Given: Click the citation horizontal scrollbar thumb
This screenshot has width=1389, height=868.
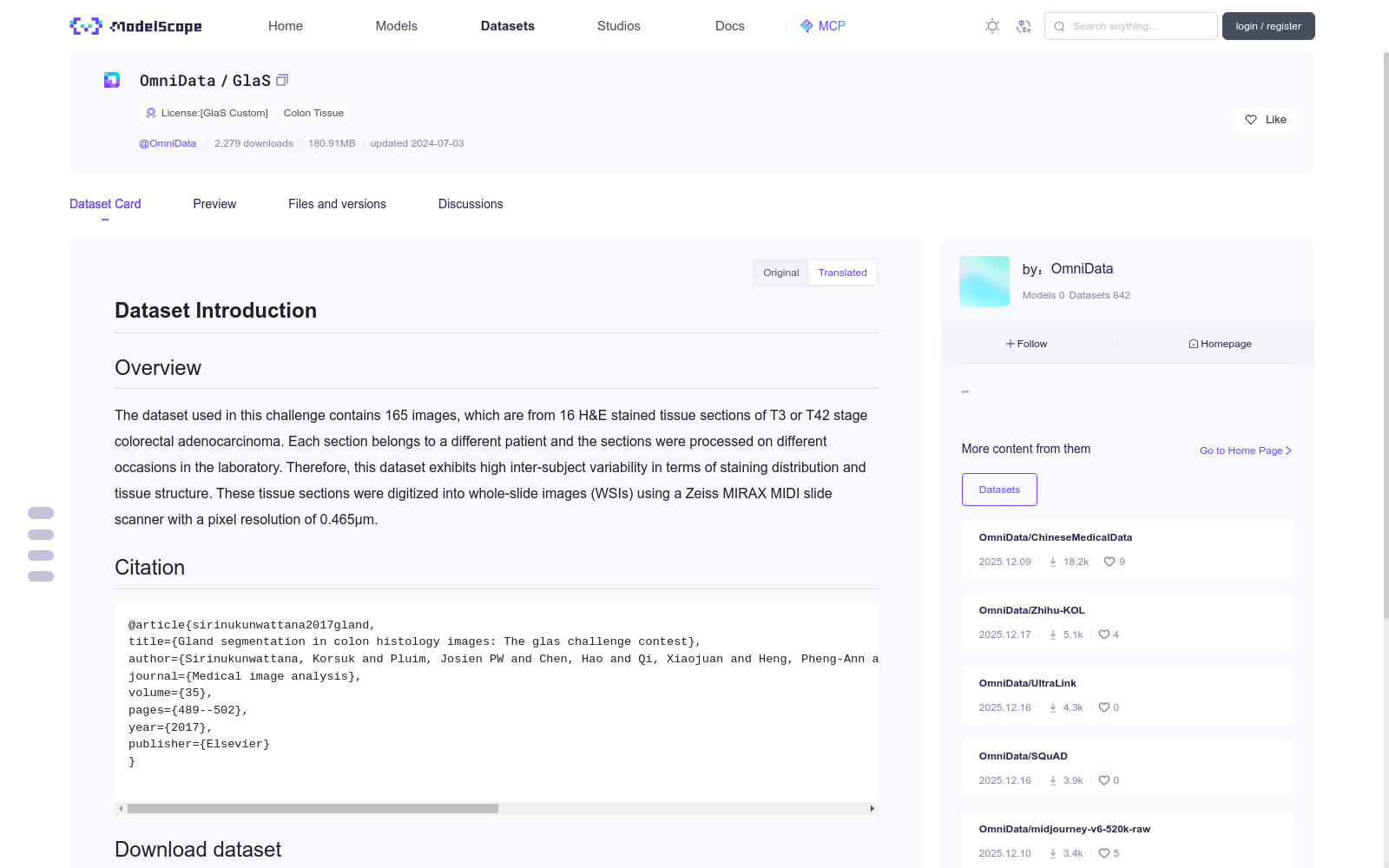Looking at the screenshot, I should tap(313, 808).
